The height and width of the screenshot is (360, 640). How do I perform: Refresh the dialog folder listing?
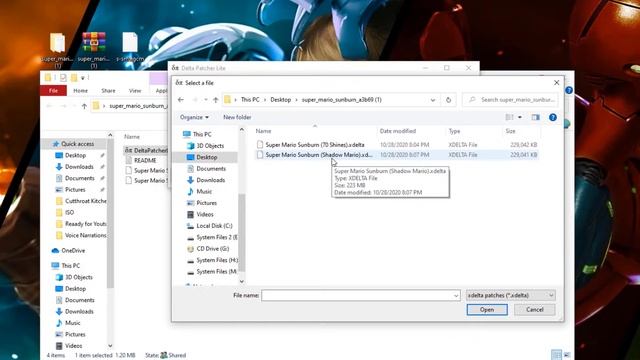[448, 100]
